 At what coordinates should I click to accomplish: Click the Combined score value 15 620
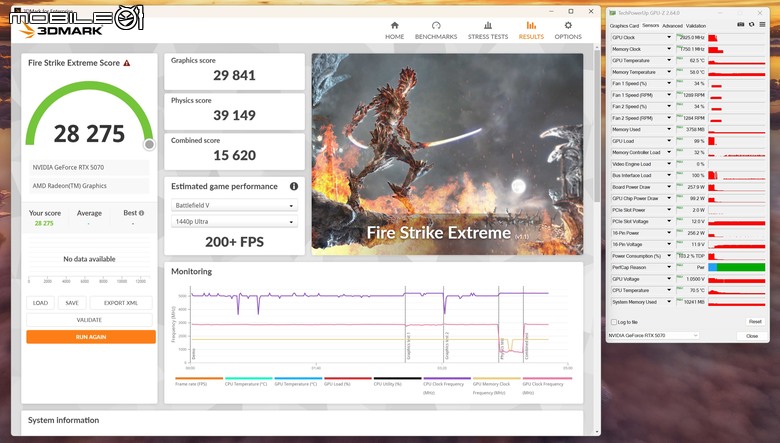pyautogui.click(x=234, y=156)
